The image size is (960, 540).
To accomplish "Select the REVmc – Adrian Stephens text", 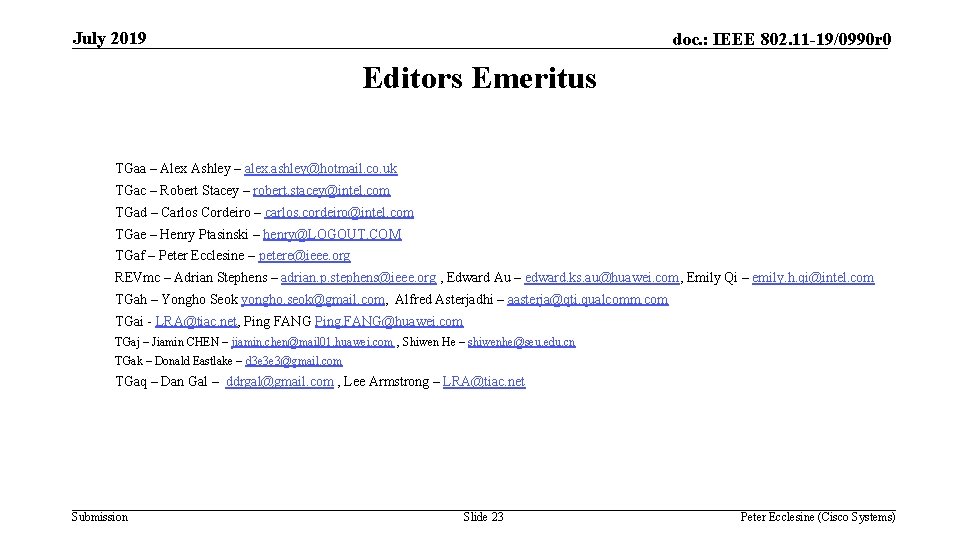I will point(191,277).
